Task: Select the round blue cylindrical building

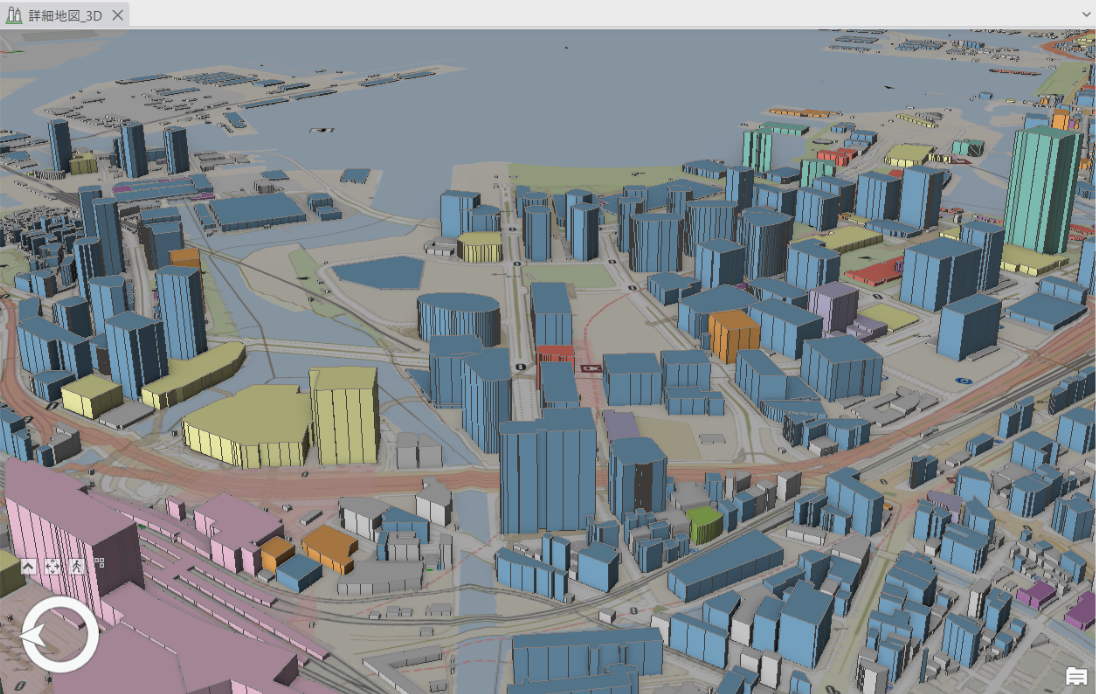Action: pos(459,318)
